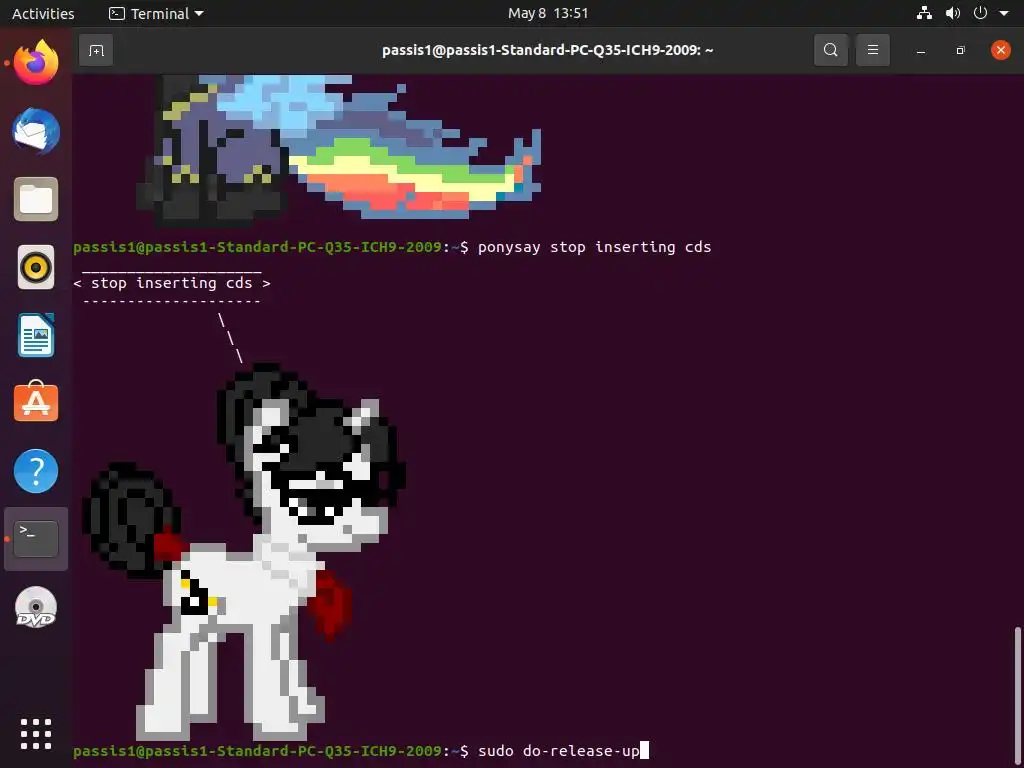
Task: Select the Terminal icon in dock
Action: [x=36, y=539]
